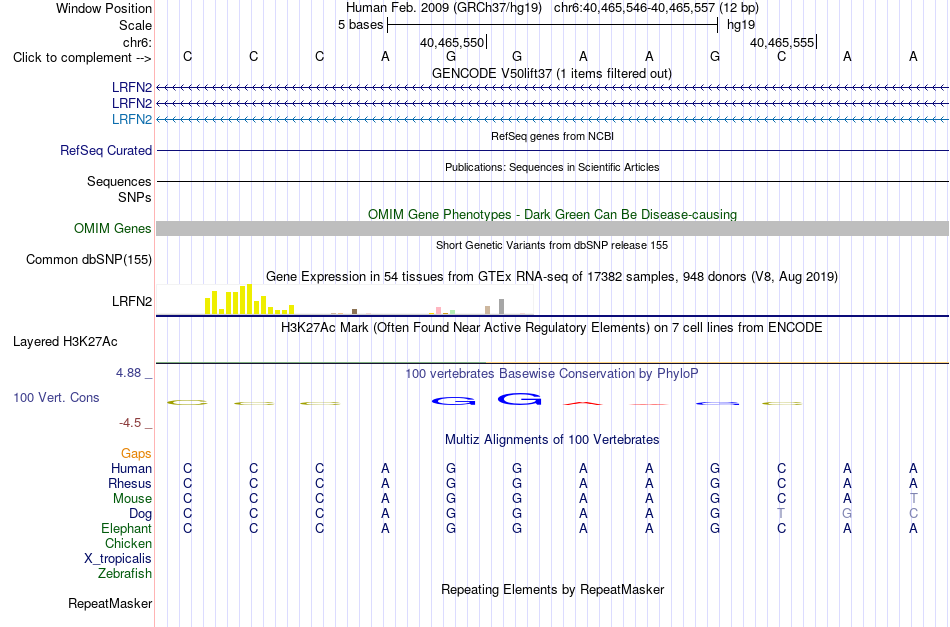Select the 'RepeatMasker' side label
Image resolution: width=950 pixels, height=627 pixels.
110,603
